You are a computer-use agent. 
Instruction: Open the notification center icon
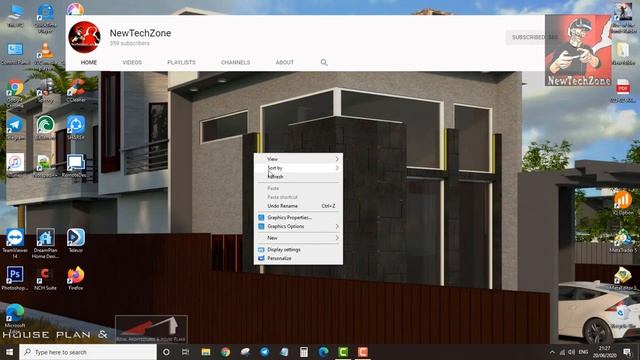point(627,352)
